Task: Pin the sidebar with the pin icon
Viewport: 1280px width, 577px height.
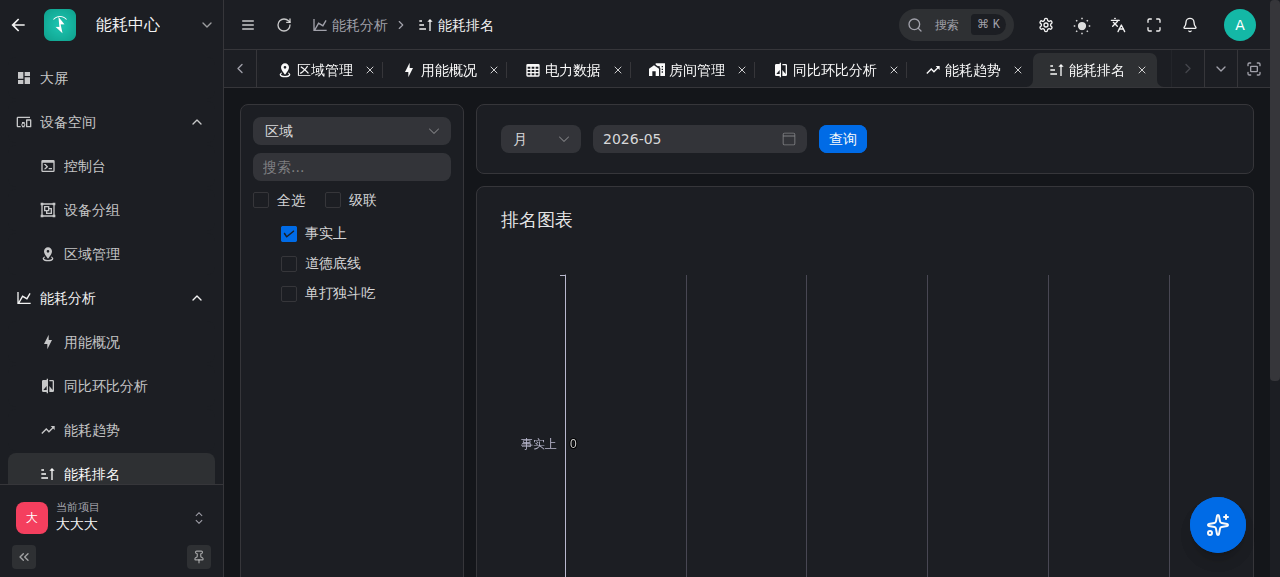Action: [x=199, y=557]
